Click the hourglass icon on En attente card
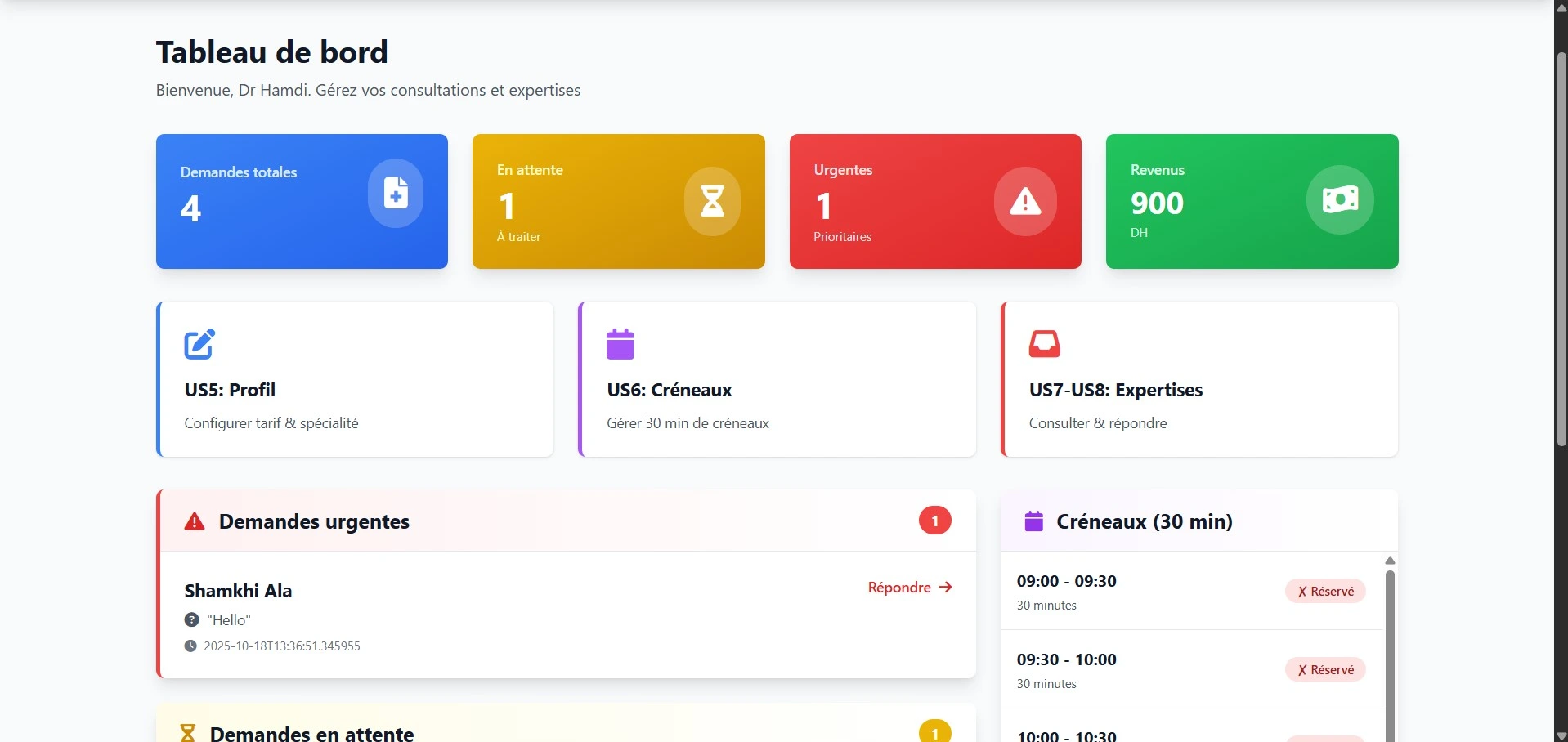 713,200
